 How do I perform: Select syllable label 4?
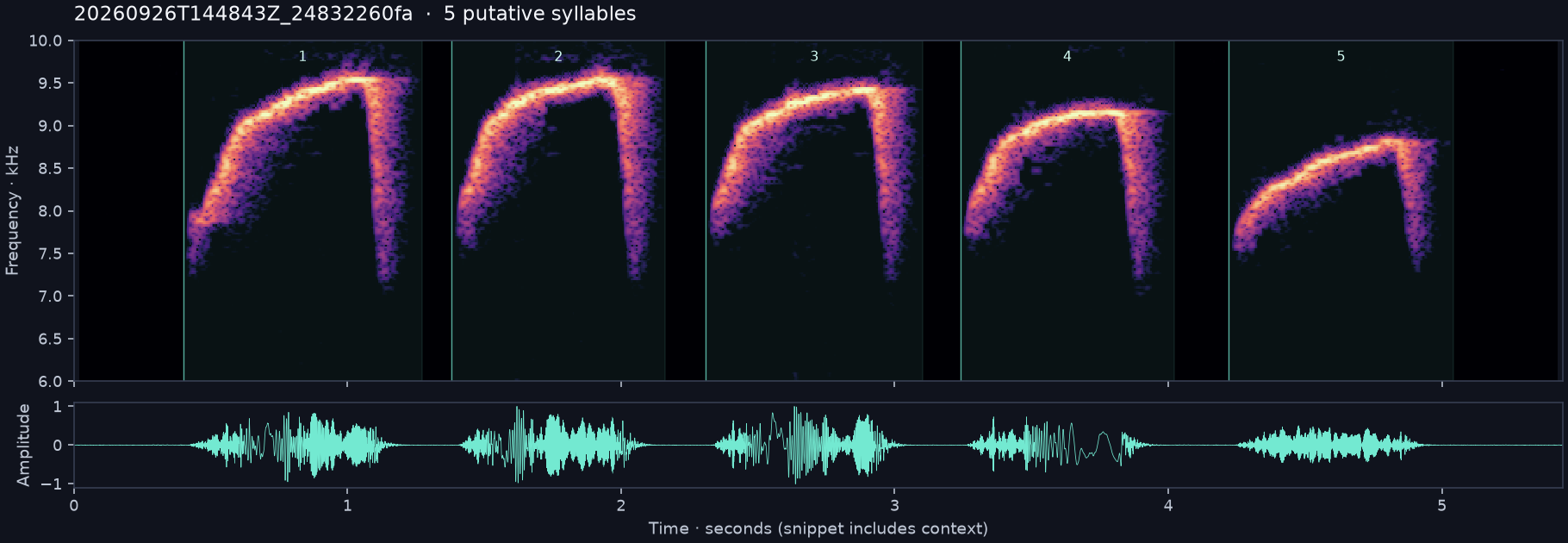pos(1067,56)
